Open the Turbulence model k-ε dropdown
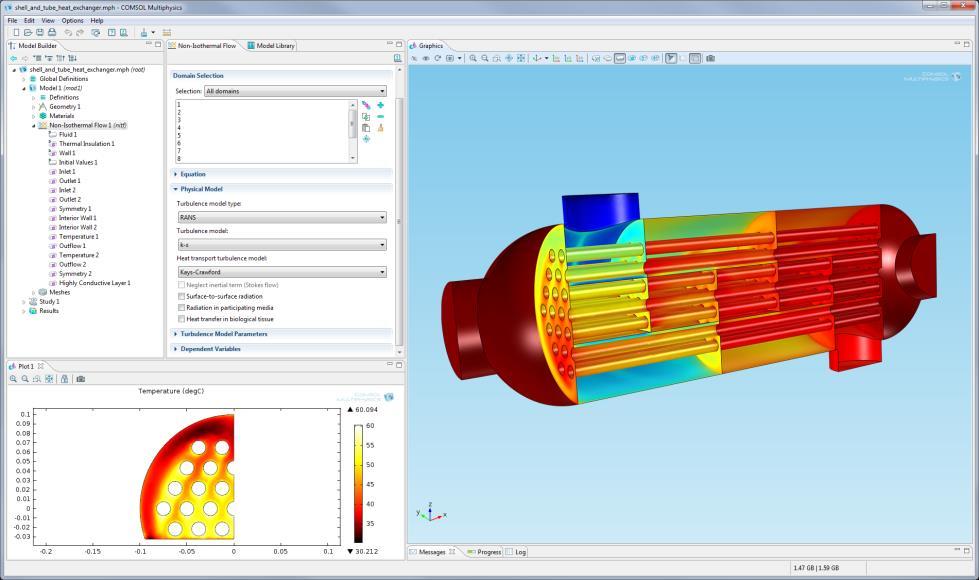 (282, 245)
